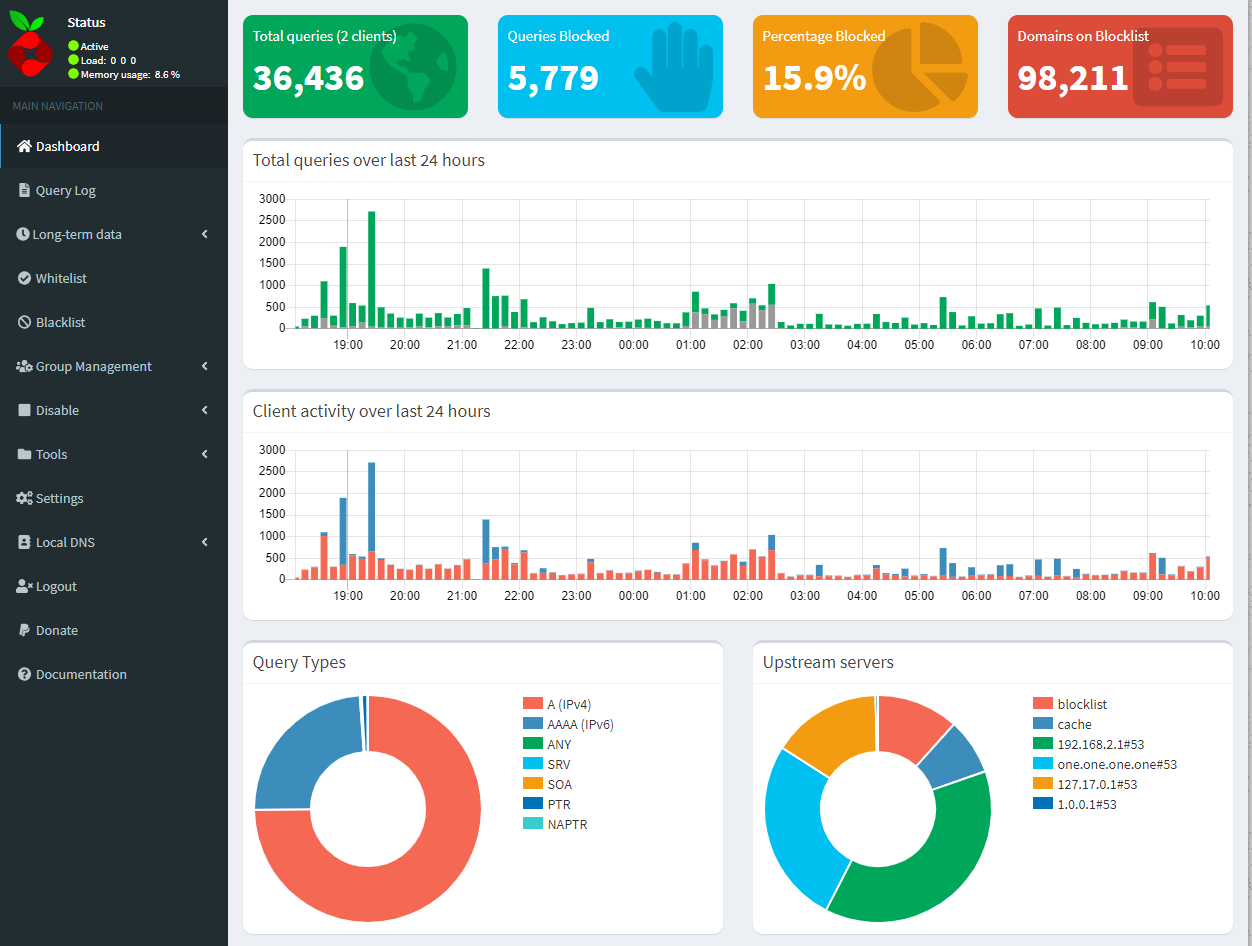Open the Donate link
1252x946 pixels.
coord(114,630)
